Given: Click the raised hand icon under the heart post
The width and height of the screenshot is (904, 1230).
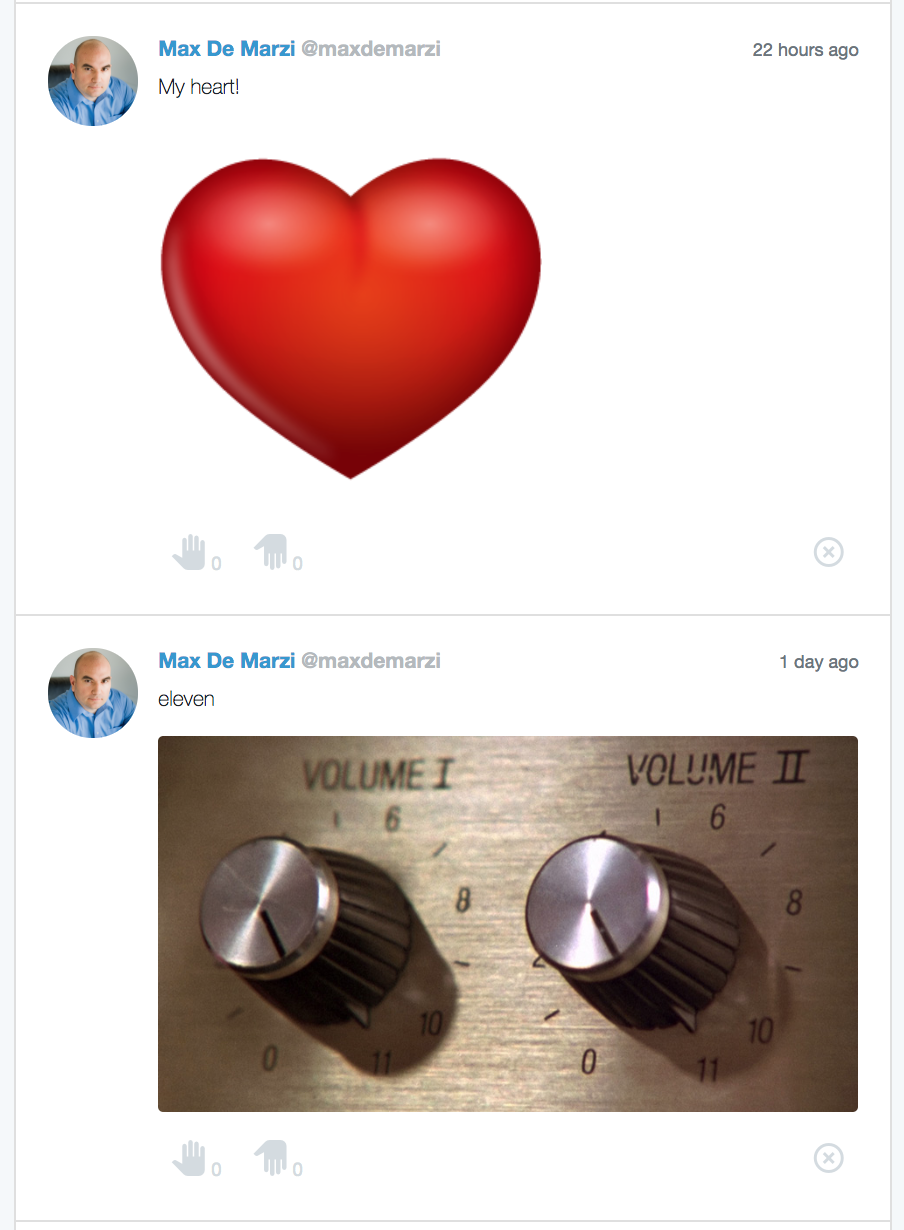Looking at the screenshot, I should point(189,552).
